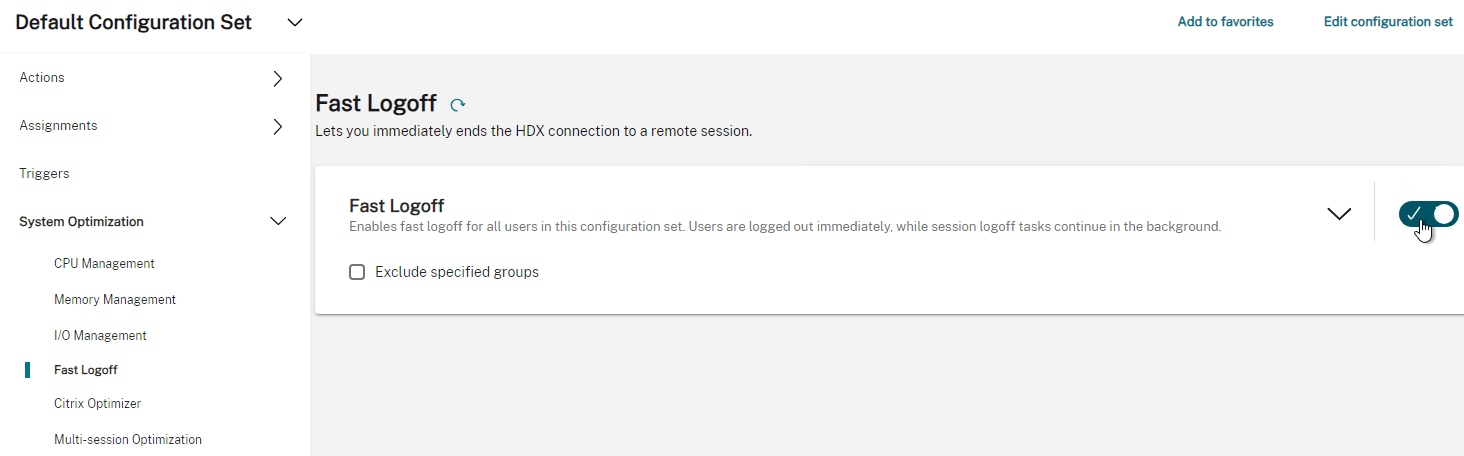Click the Actions menu label
1464x456 pixels.
click(42, 78)
